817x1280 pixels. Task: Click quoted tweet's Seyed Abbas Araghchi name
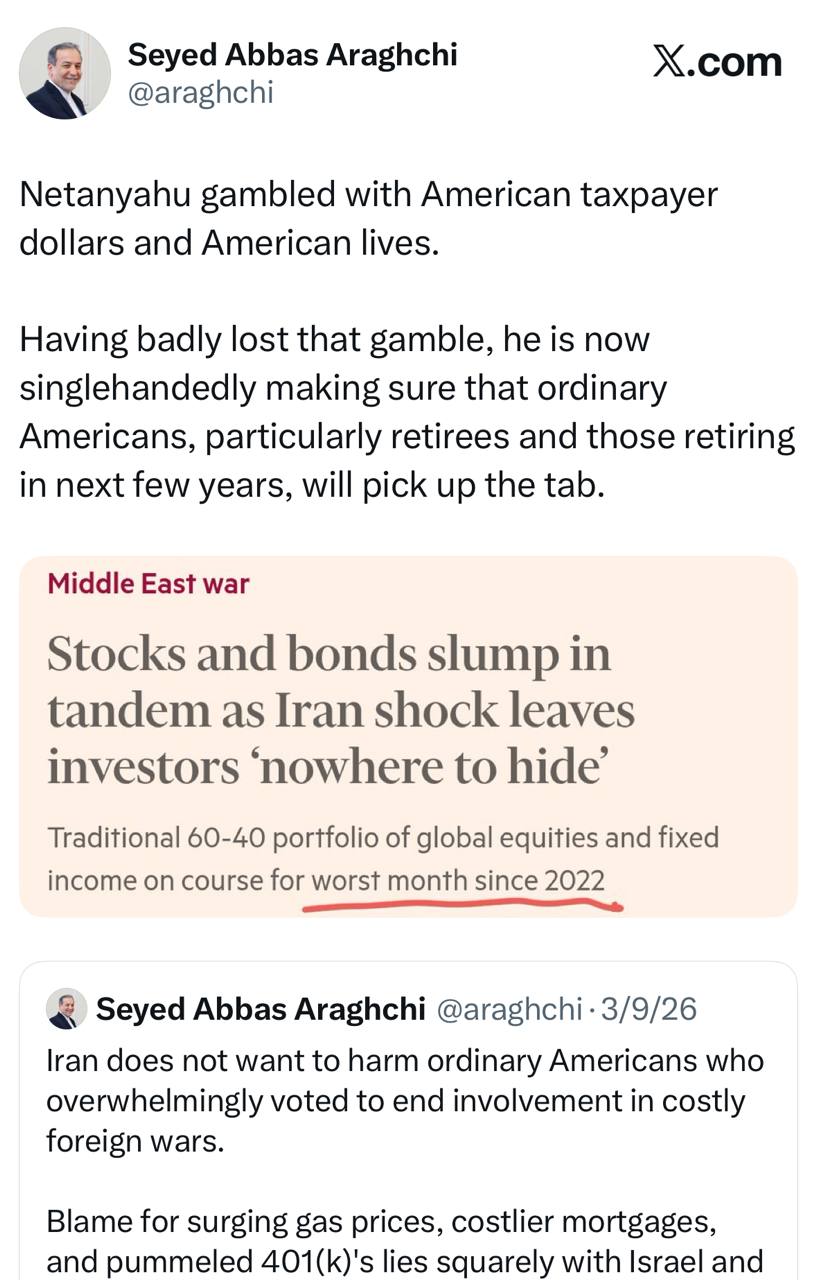(x=260, y=1009)
